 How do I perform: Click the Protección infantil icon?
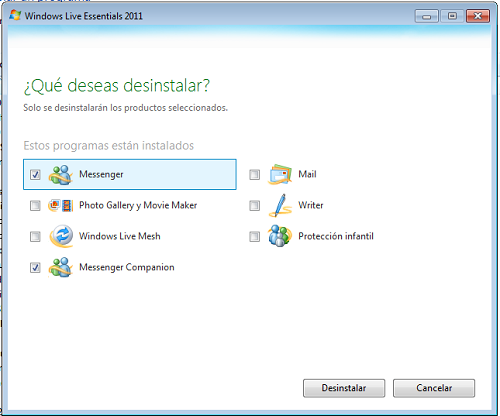pyautogui.click(x=280, y=236)
